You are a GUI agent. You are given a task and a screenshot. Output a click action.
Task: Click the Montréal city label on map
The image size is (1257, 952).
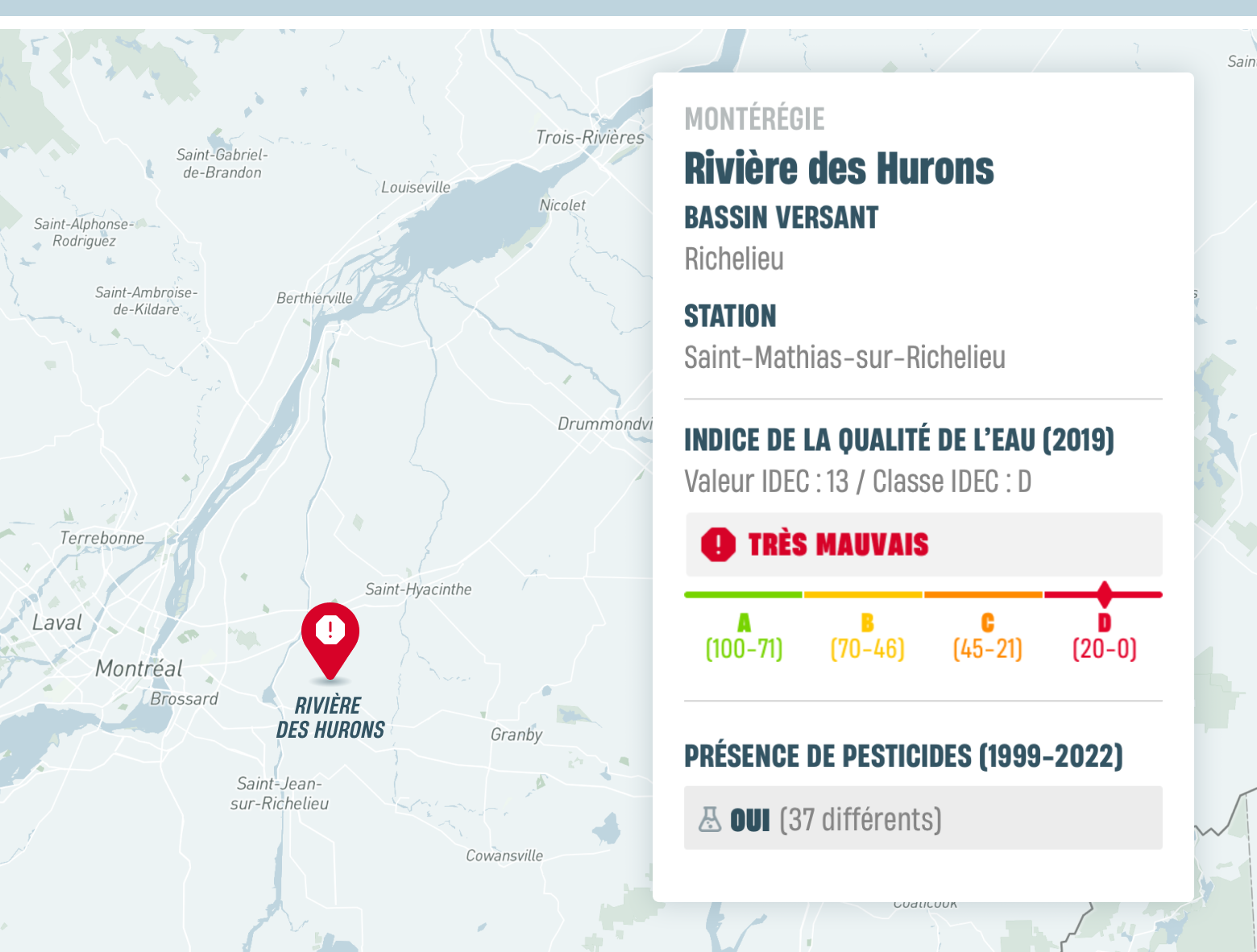139,668
